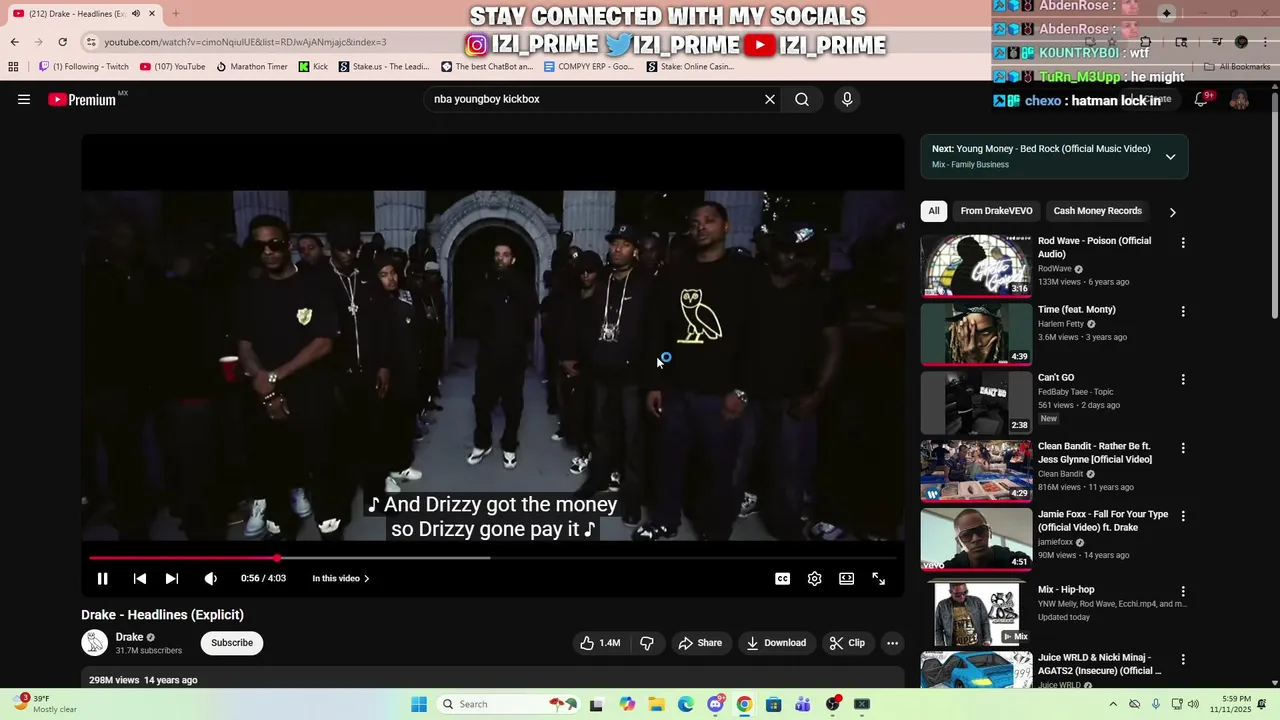This screenshot has height=720, width=1280.
Task: Skip to the previous video
Action: pyautogui.click(x=140, y=578)
